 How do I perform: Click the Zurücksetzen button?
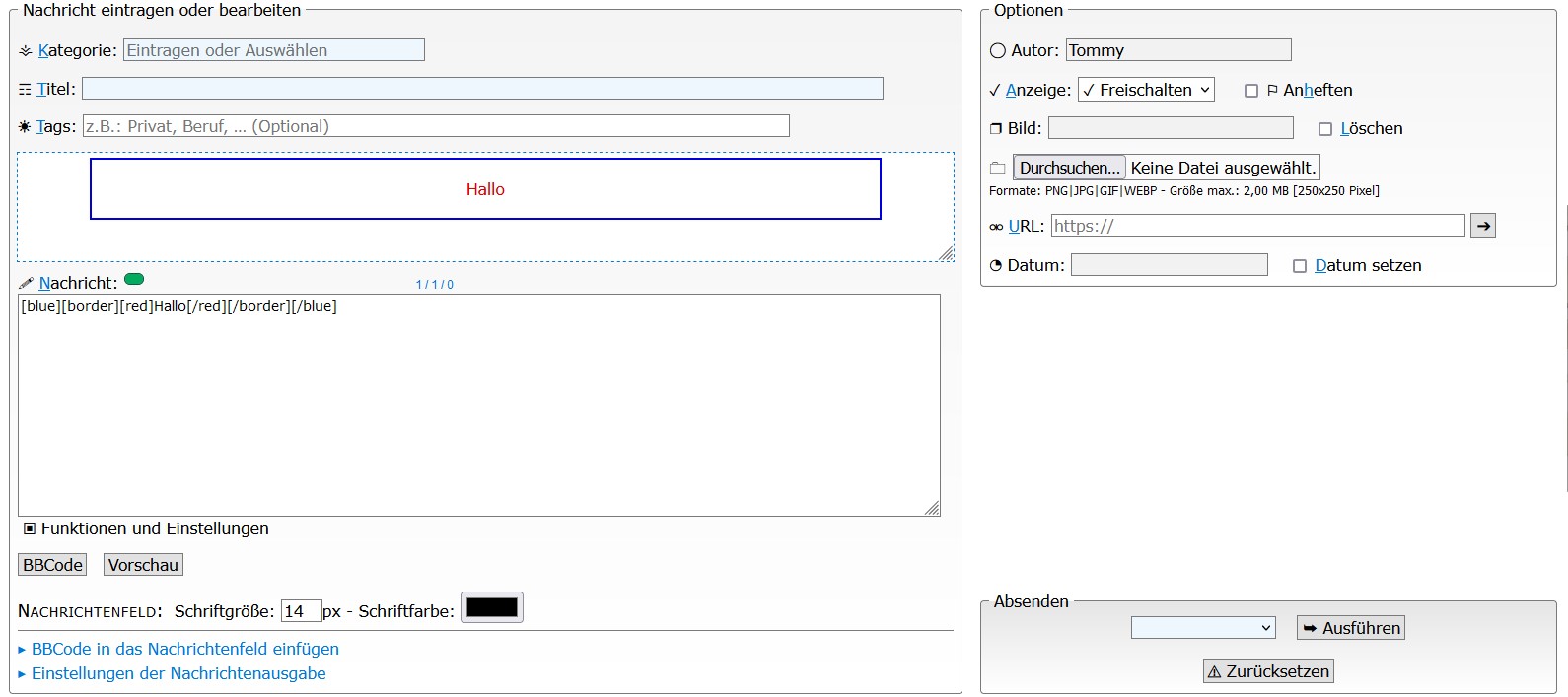(1267, 671)
